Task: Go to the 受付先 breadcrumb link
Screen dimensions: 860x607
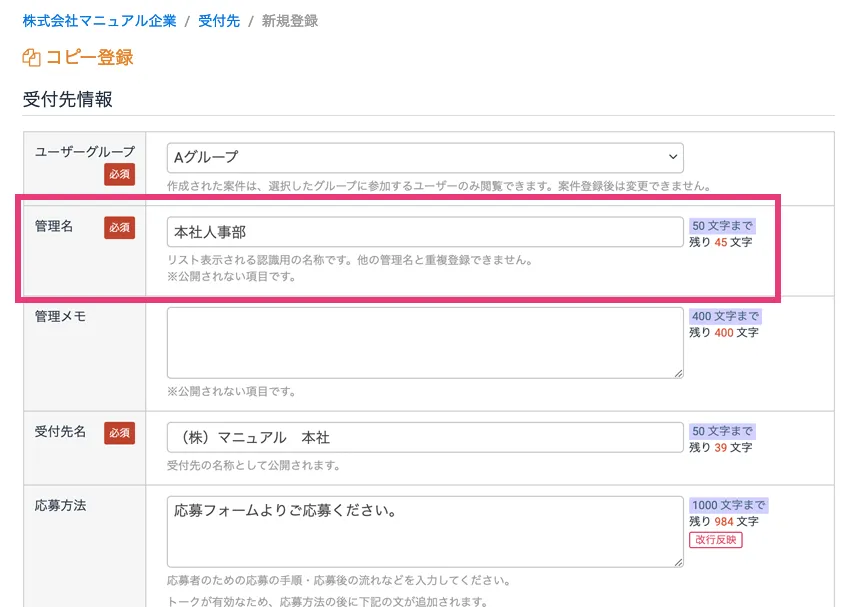Action: pyautogui.click(x=219, y=20)
